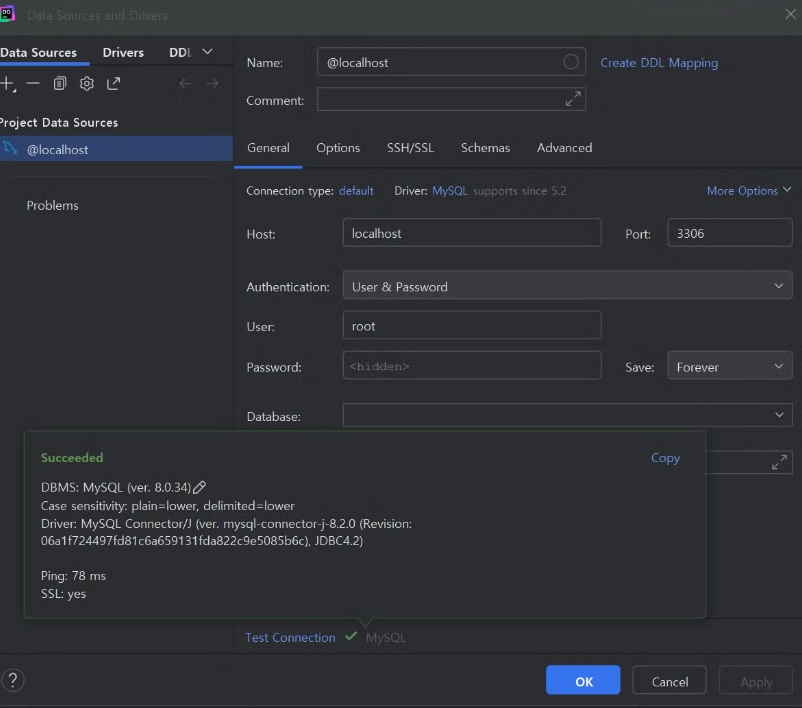802x708 pixels.
Task: Click the 'supports since 5.2' text
Action: [519, 191]
